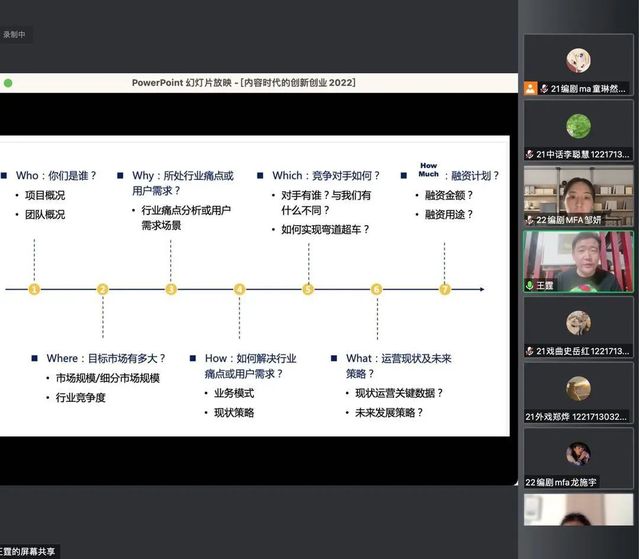Image resolution: width=639 pixels, height=559 pixels.
Task: Click the orange host icon on first participant
Action: [x=530, y=89]
